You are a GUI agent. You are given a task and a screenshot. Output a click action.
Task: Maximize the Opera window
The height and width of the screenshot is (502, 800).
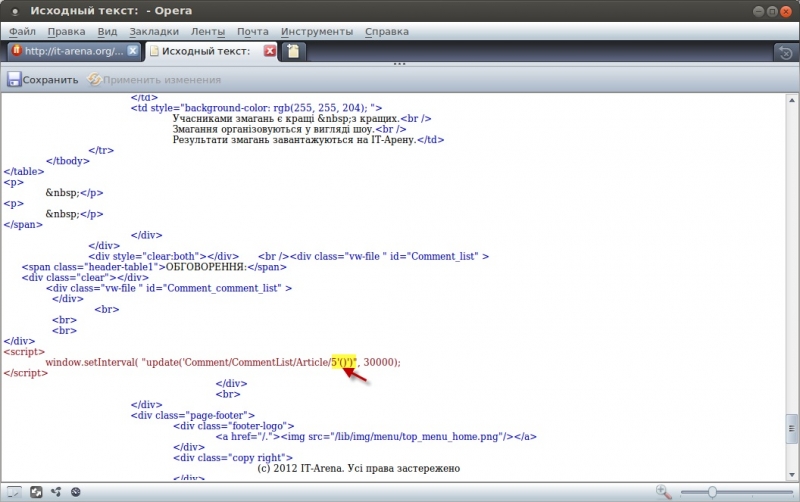(772, 11)
